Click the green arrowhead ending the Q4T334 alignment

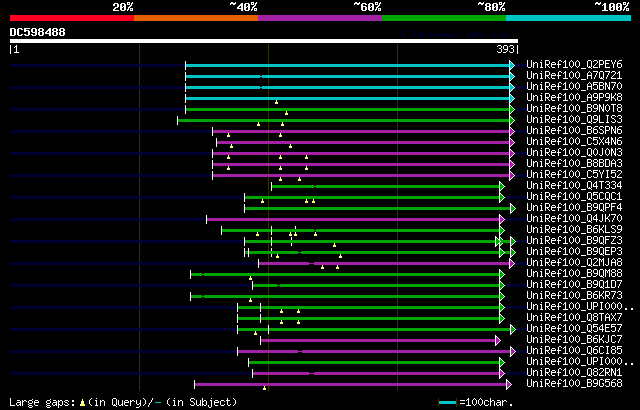click(x=502, y=186)
